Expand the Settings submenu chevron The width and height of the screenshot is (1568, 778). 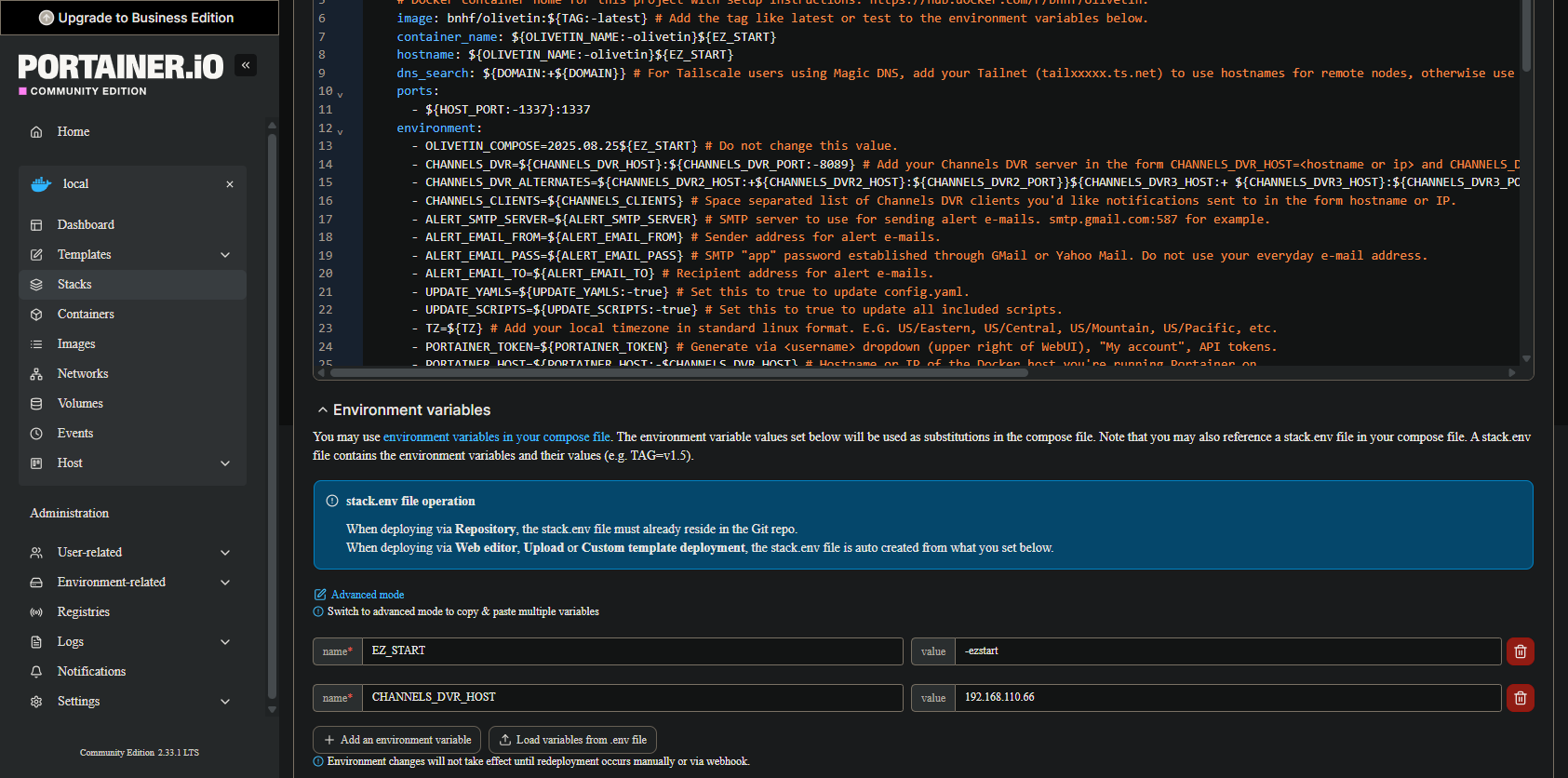(x=225, y=702)
